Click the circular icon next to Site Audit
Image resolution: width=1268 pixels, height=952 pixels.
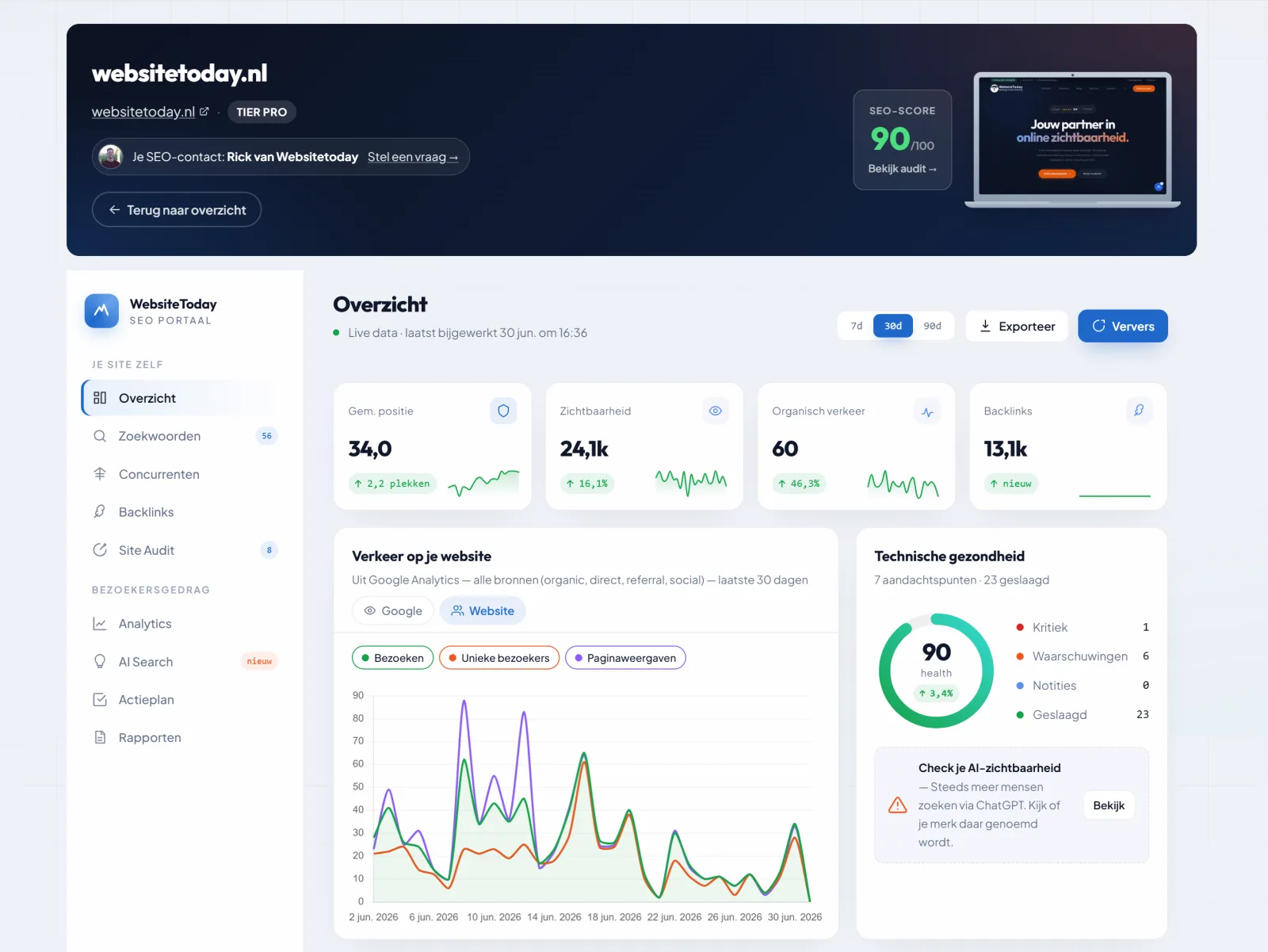tap(100, 550)
